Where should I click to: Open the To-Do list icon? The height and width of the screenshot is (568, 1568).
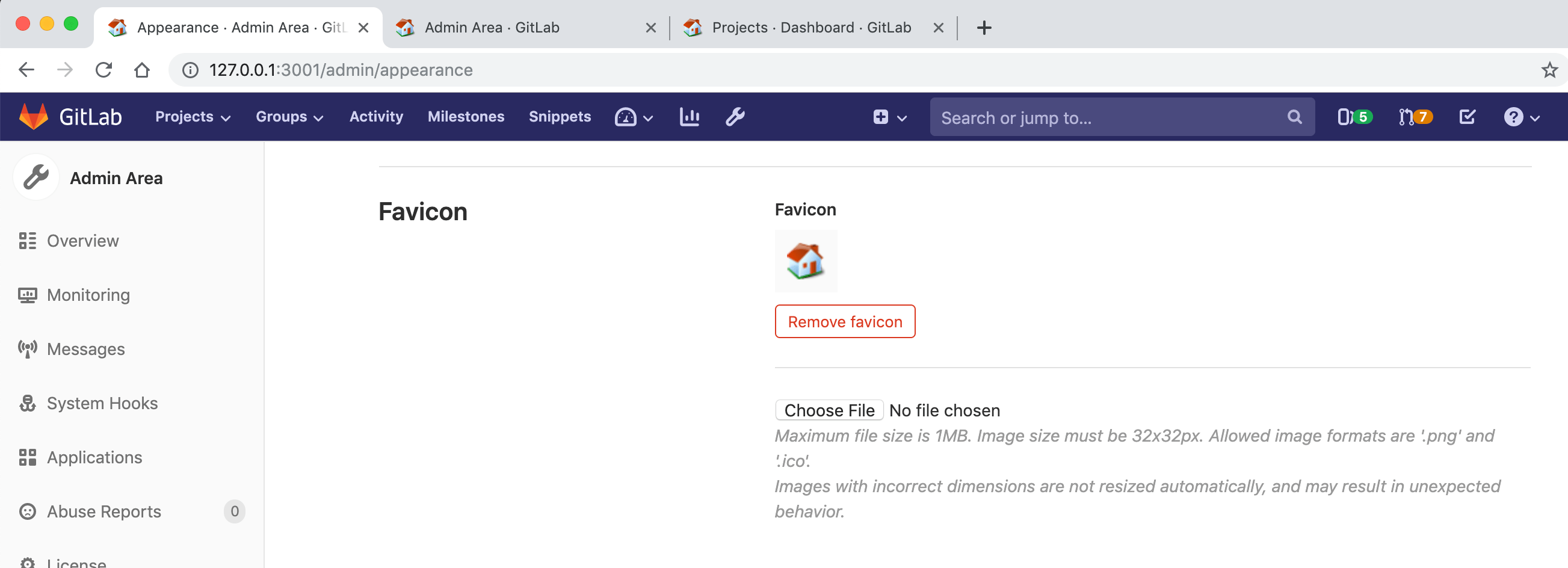click(1467, 116)
